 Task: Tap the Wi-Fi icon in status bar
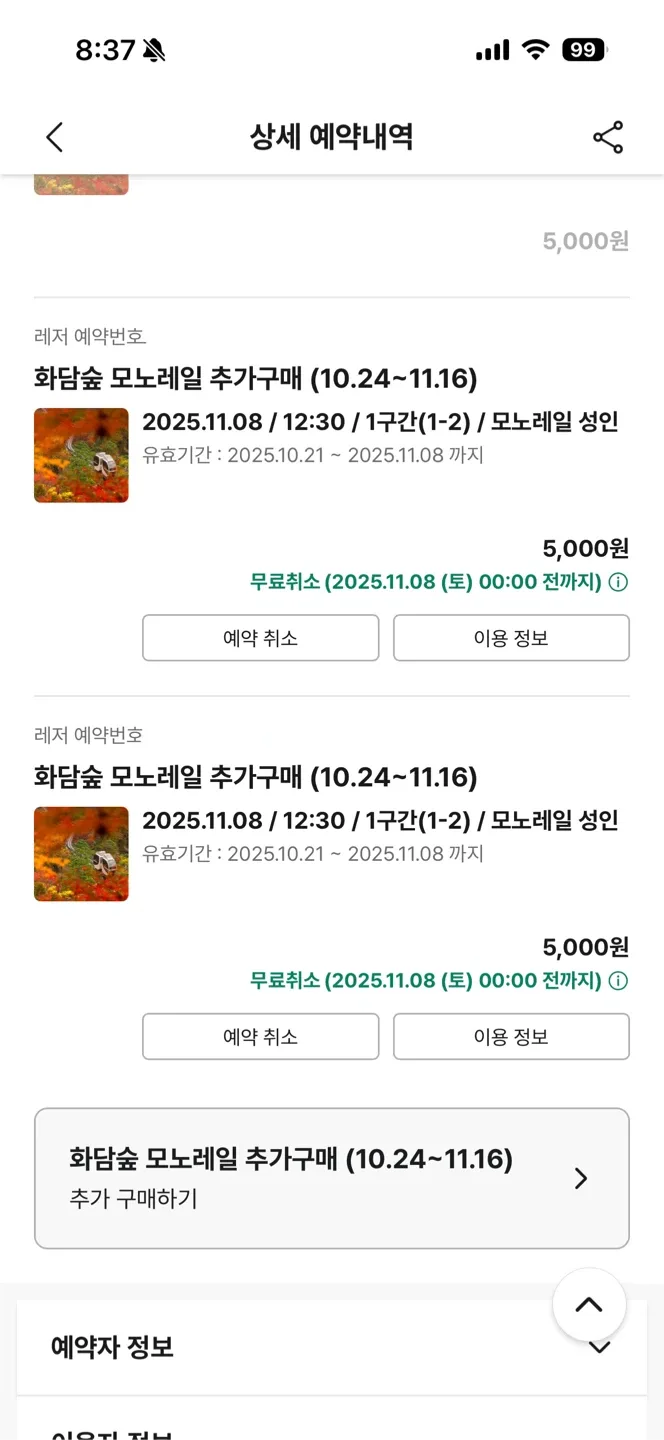click(x=537, y=50)
